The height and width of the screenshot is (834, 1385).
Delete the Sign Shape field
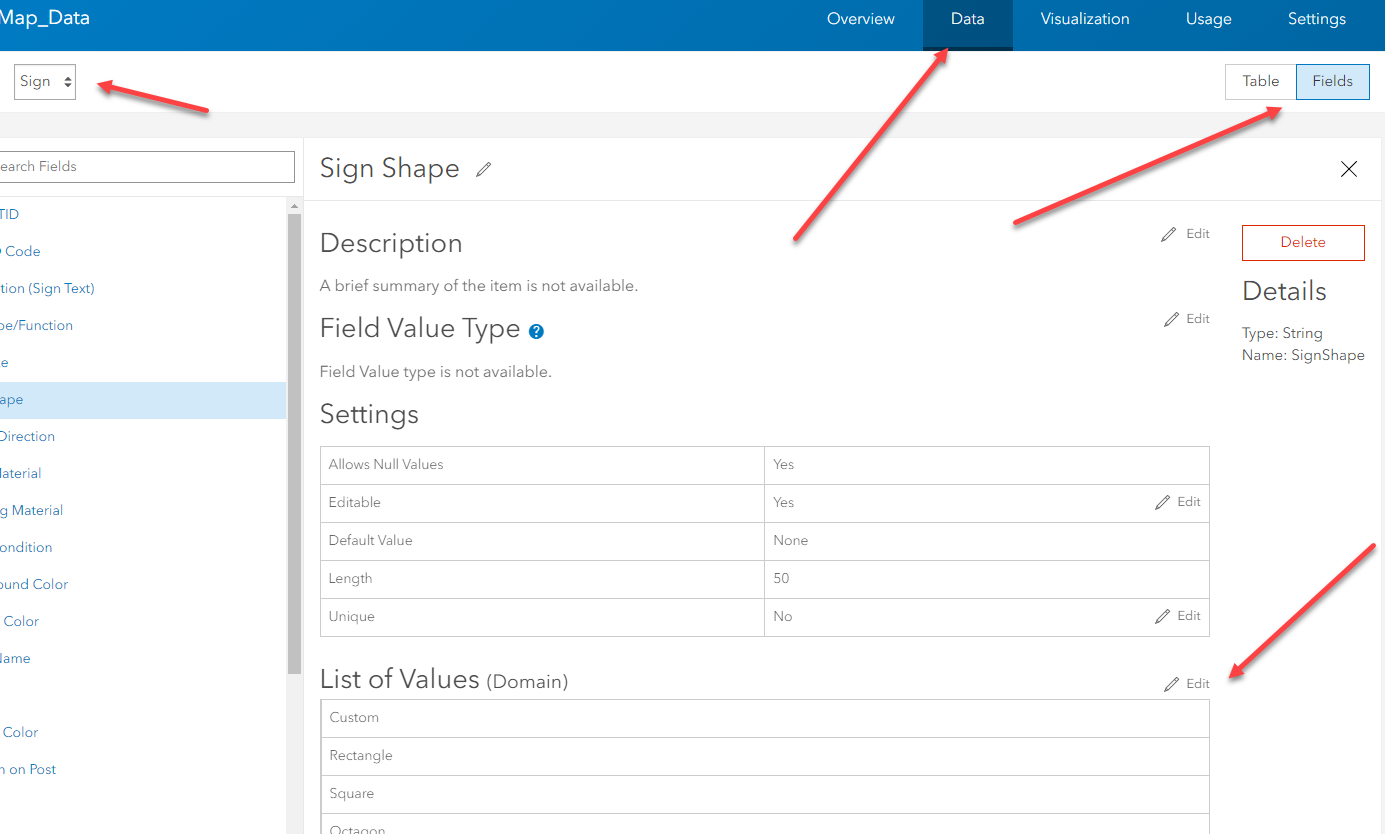pos(1303,243)
